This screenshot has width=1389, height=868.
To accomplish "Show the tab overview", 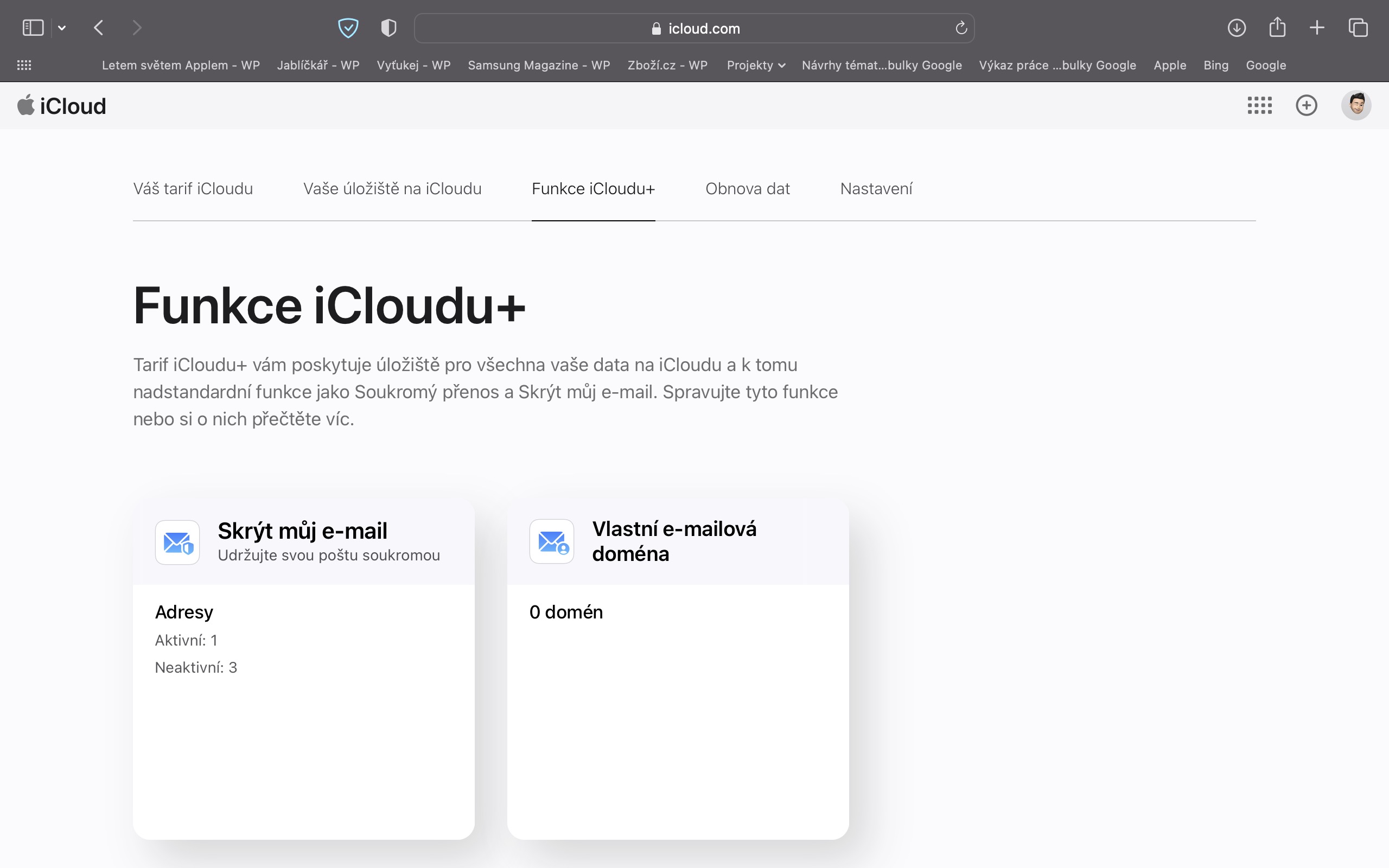I will pos(1358,28).
